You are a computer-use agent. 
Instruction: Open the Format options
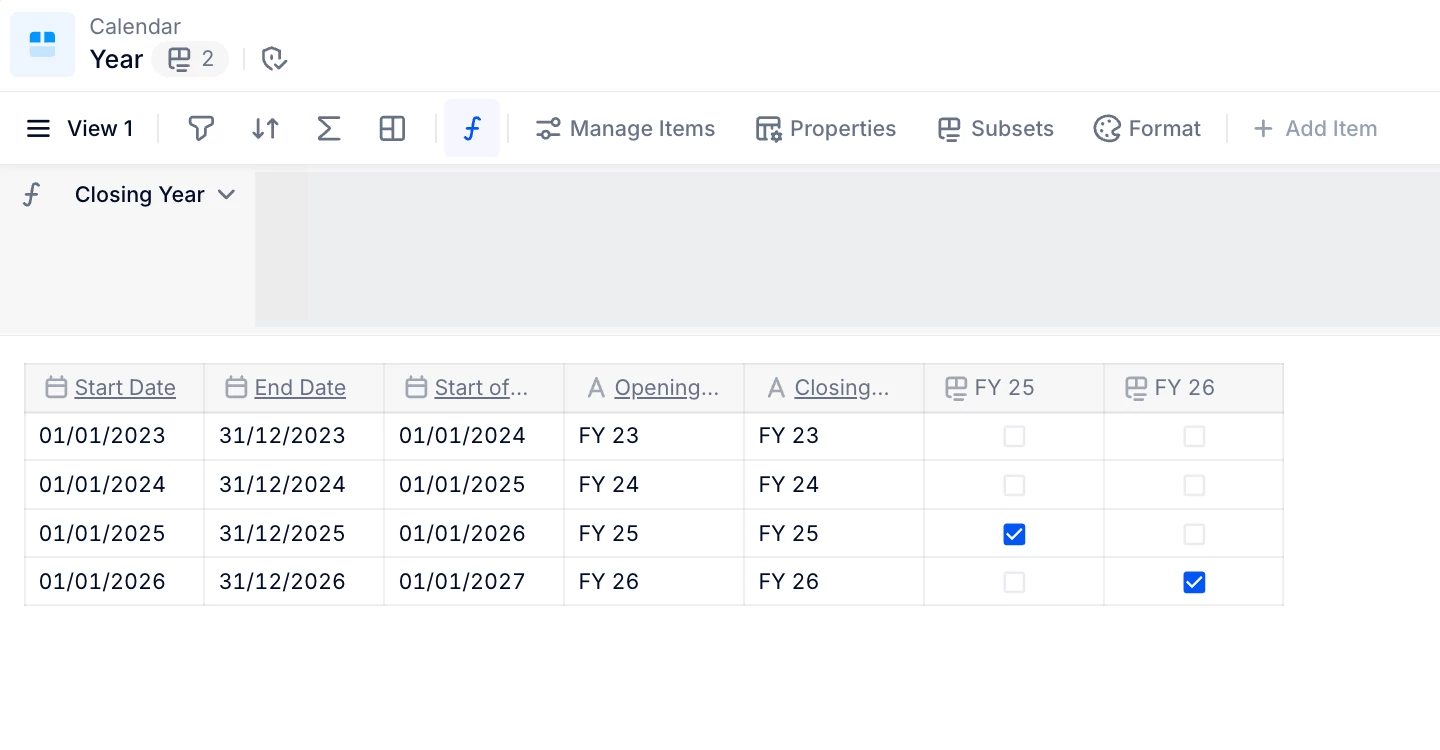pos(1147,129)
